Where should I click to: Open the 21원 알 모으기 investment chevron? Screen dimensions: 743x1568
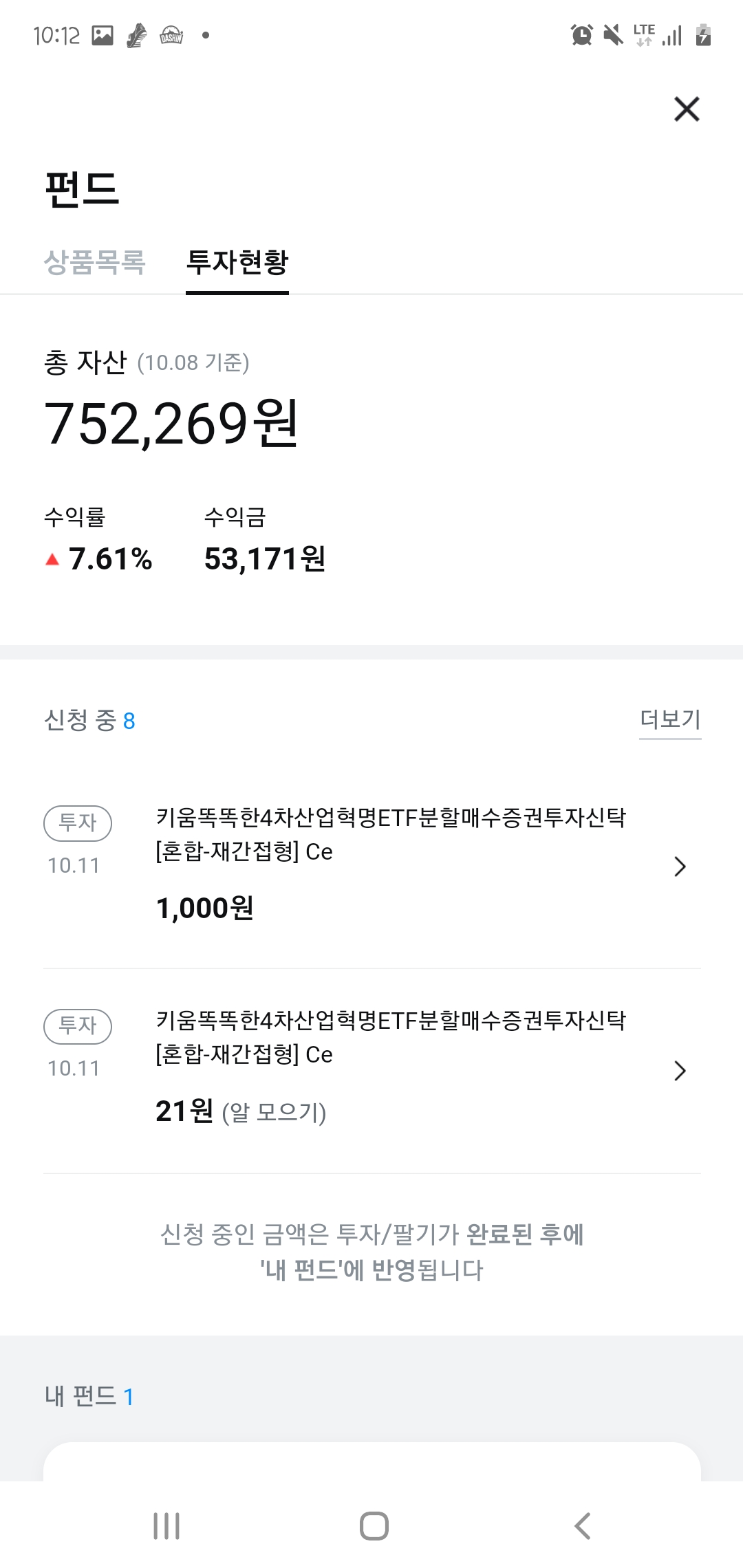click(680, 1071)
